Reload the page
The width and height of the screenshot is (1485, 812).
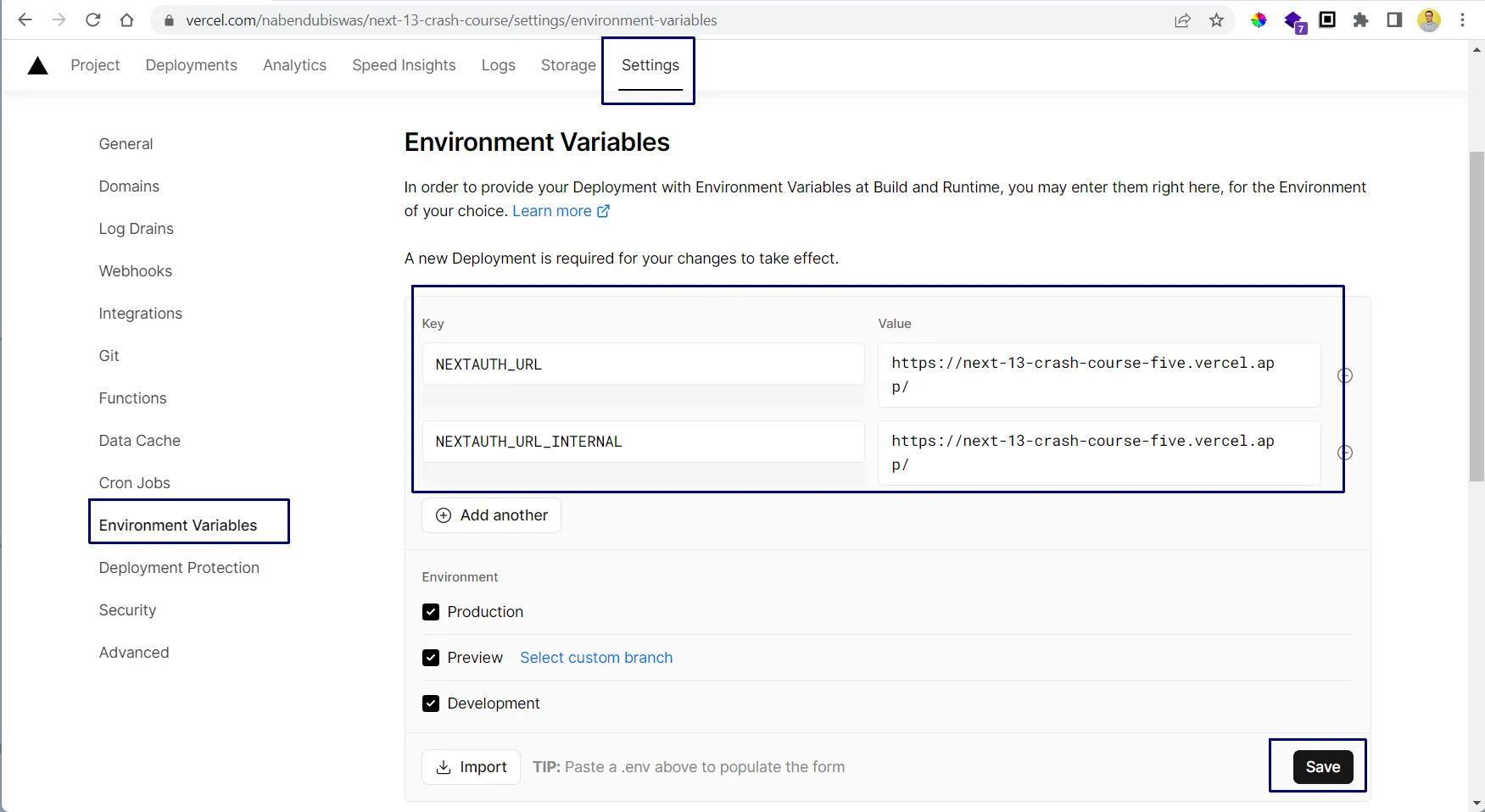tap(93, 20)
